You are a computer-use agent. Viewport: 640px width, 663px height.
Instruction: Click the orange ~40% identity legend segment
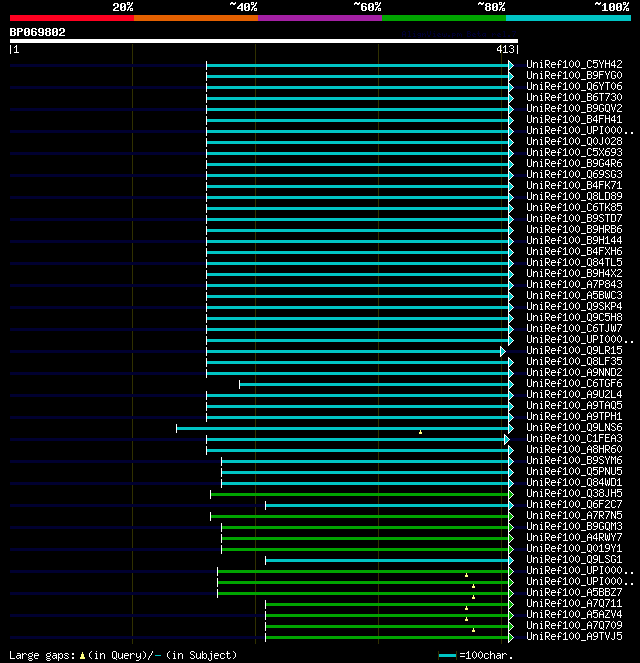coord(196,18)
